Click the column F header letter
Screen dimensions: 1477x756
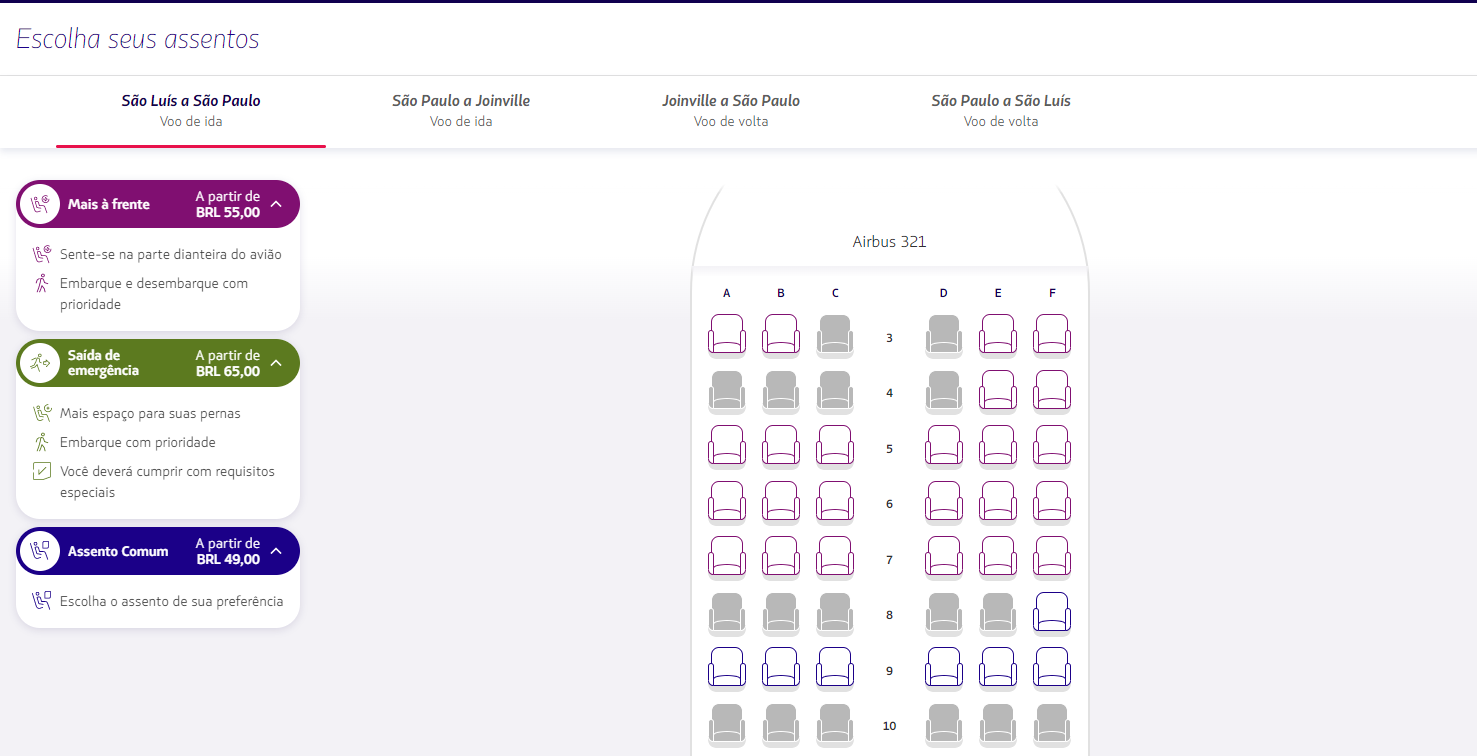1052,293
